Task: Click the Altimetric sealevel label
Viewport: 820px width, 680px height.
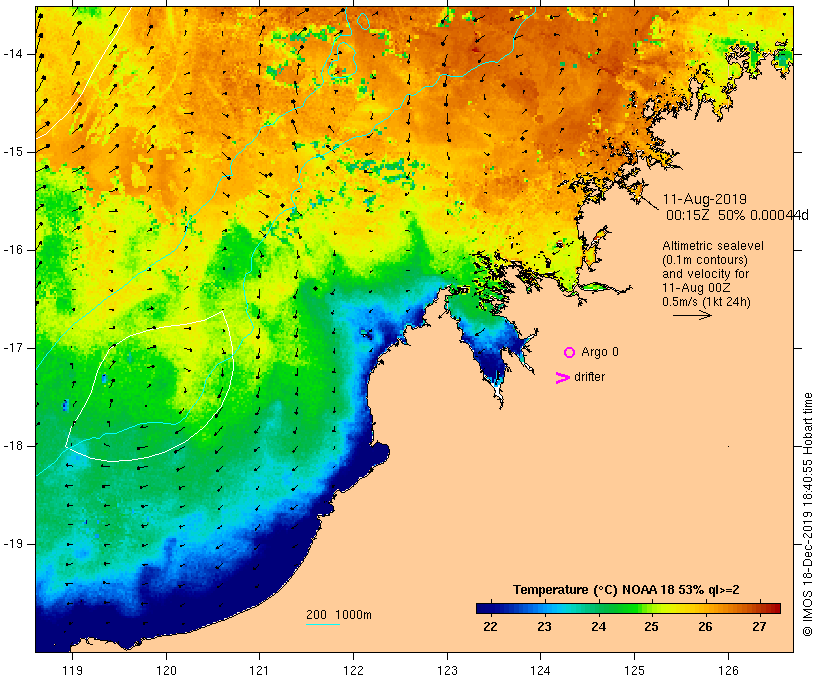Action: pyautogui.click(x=713, y=245)
